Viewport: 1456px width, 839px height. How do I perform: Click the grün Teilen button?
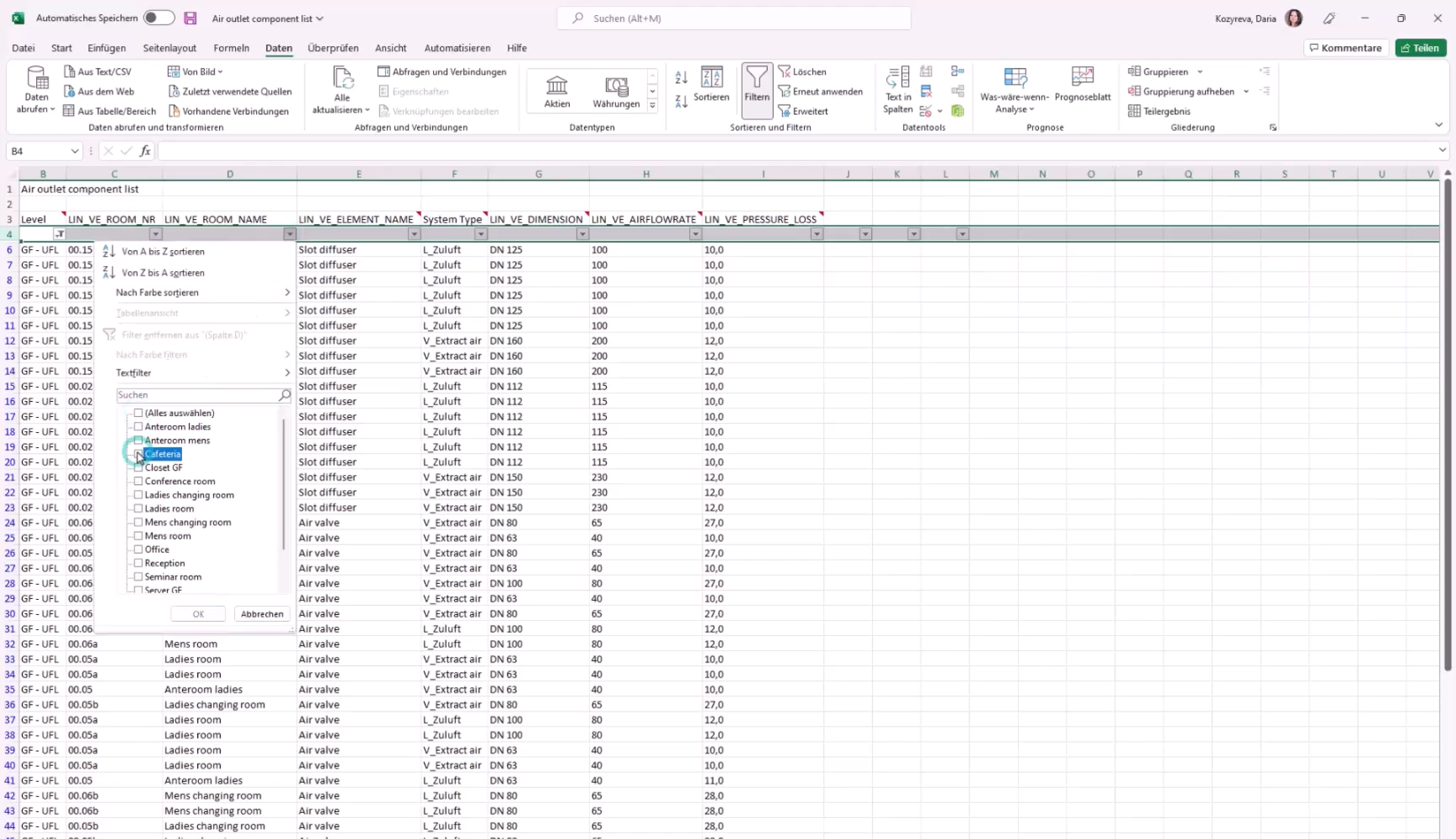tap(1420, 48)
